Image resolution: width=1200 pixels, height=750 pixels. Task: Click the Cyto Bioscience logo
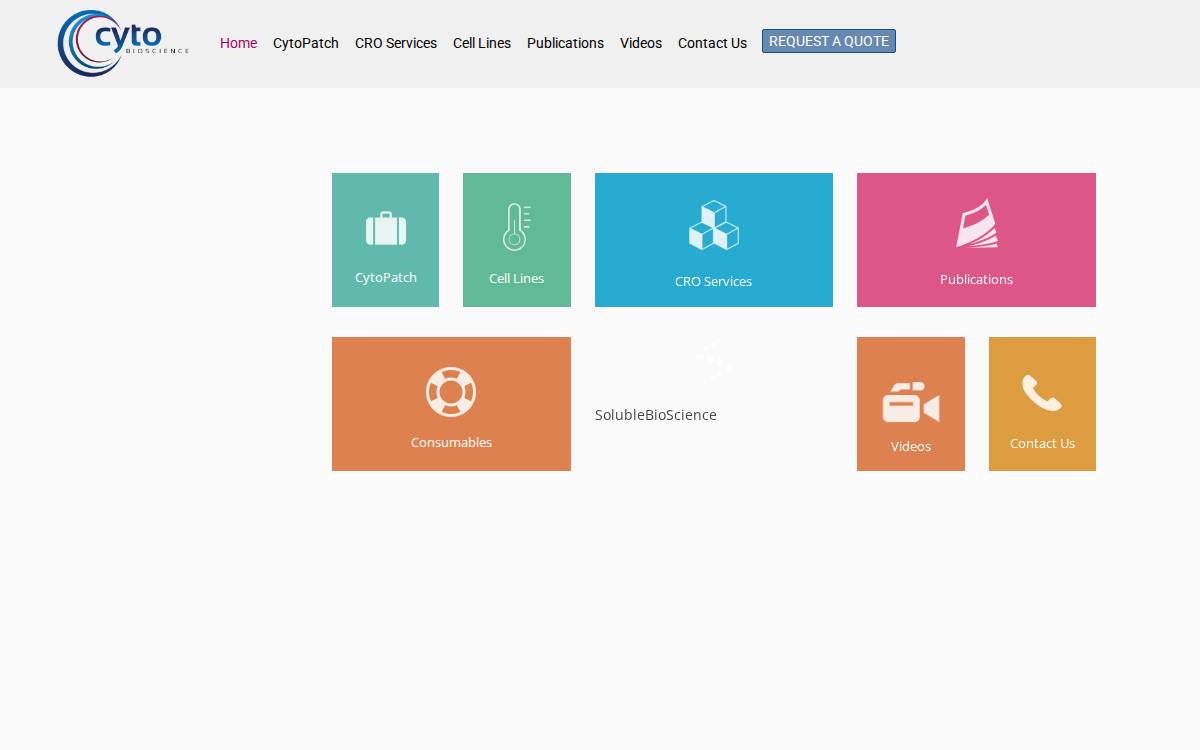point(123,43)
